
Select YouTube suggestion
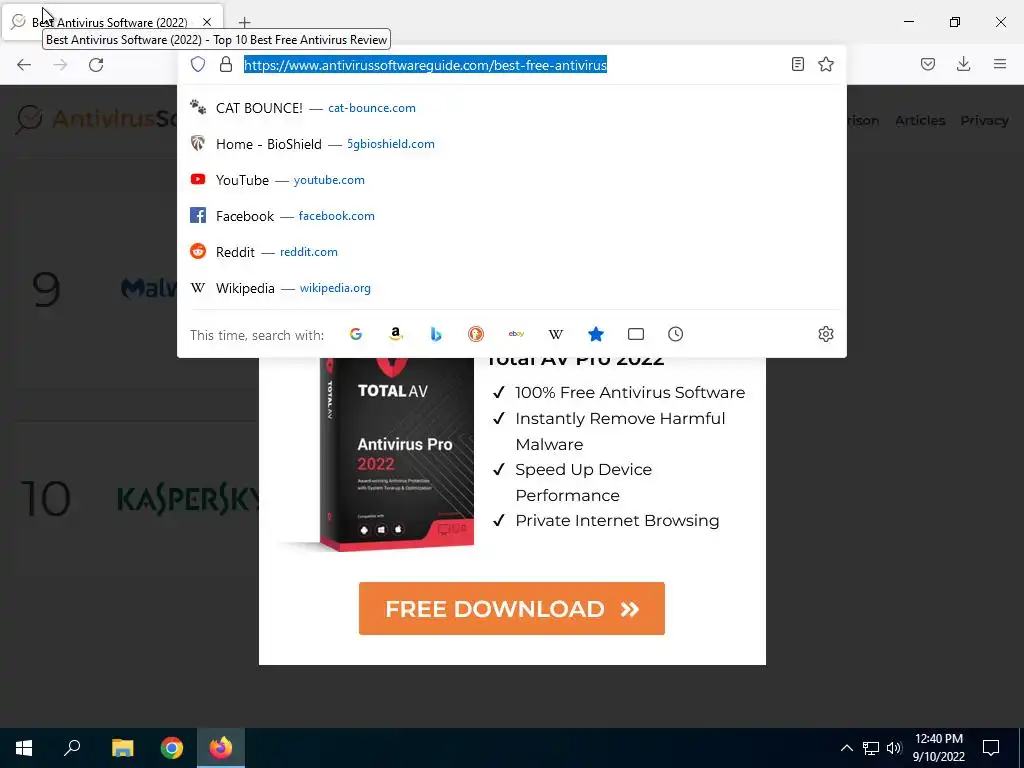point(512,180)
